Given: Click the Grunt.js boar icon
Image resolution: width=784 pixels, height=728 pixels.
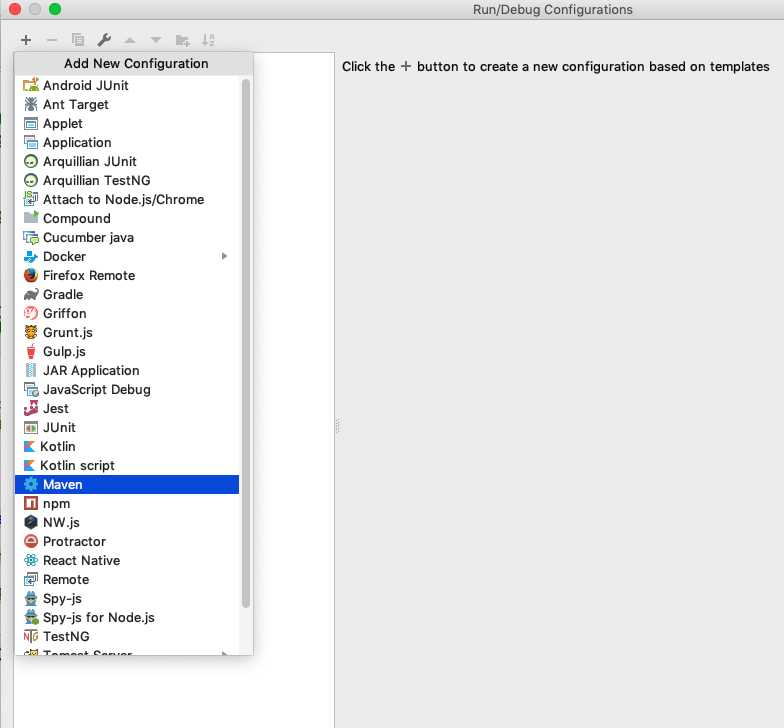Looking at the screenshot, I should (31, 332).
